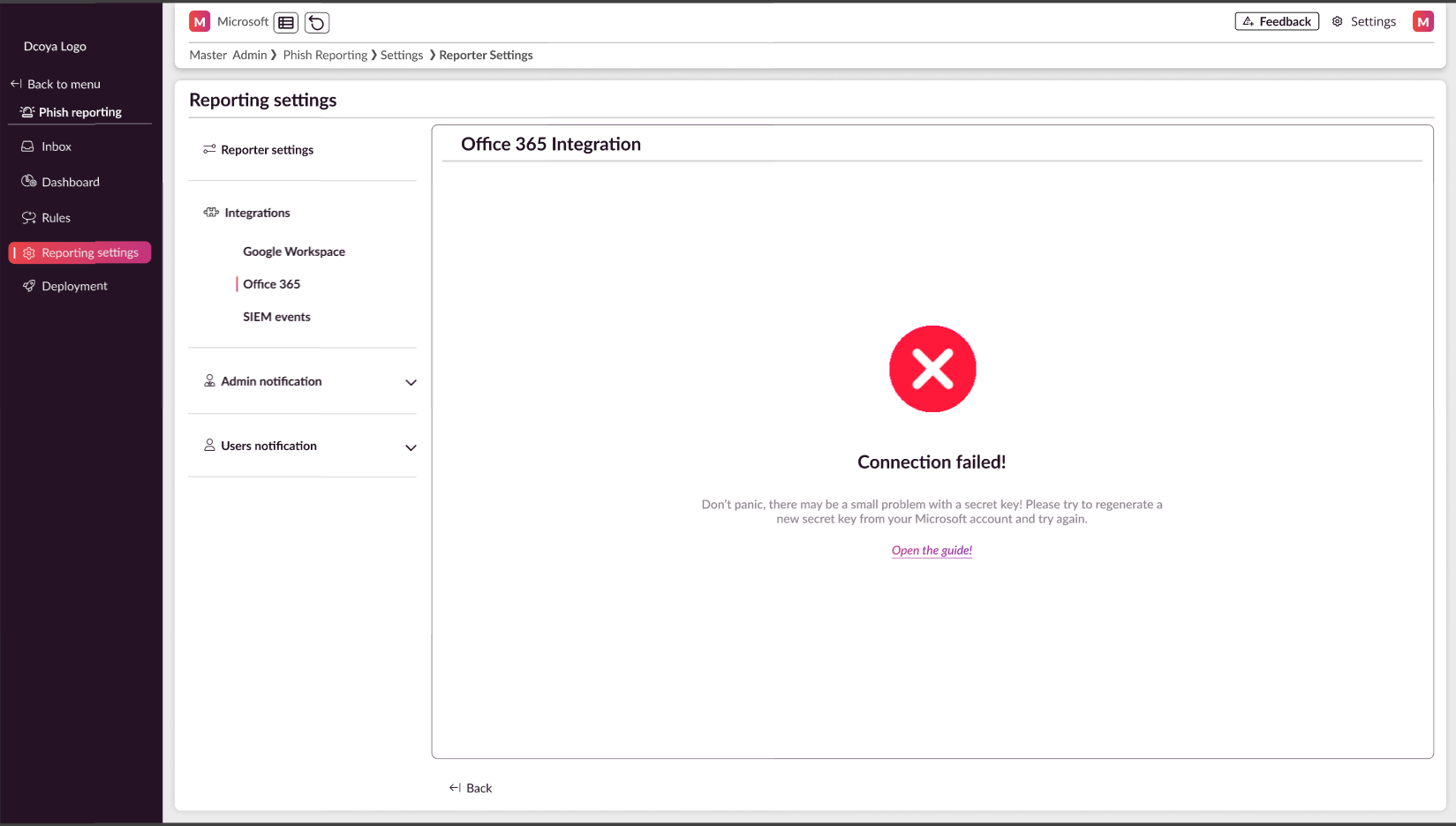
Task: Click the red connection failed X icon
Action: tap(932, 369)
